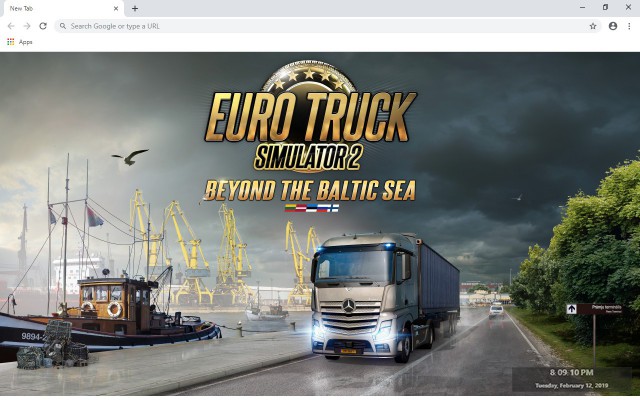Image resolution: width=640 pixels, height=400 pixels.
Task: Close the New Tab tab
Action: tap(116, 8)
